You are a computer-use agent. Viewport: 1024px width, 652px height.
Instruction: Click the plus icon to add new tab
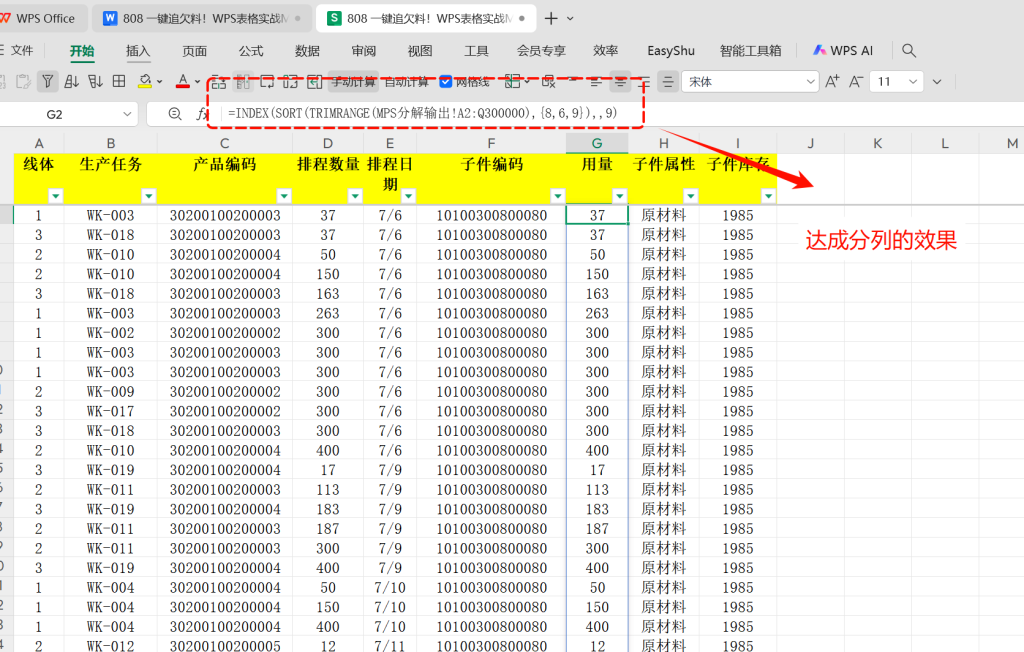[551, 18]
